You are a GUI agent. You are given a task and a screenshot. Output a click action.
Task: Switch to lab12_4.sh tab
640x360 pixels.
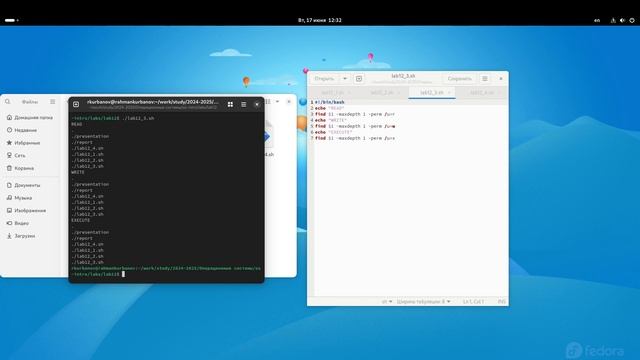coord(482,93)
